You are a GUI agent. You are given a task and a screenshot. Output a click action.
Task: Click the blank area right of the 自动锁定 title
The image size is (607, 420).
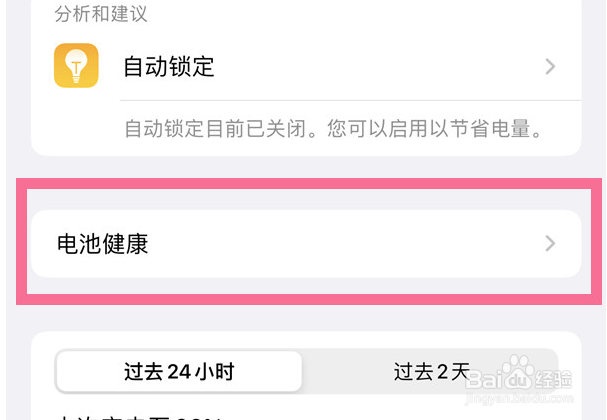[380, 67]
